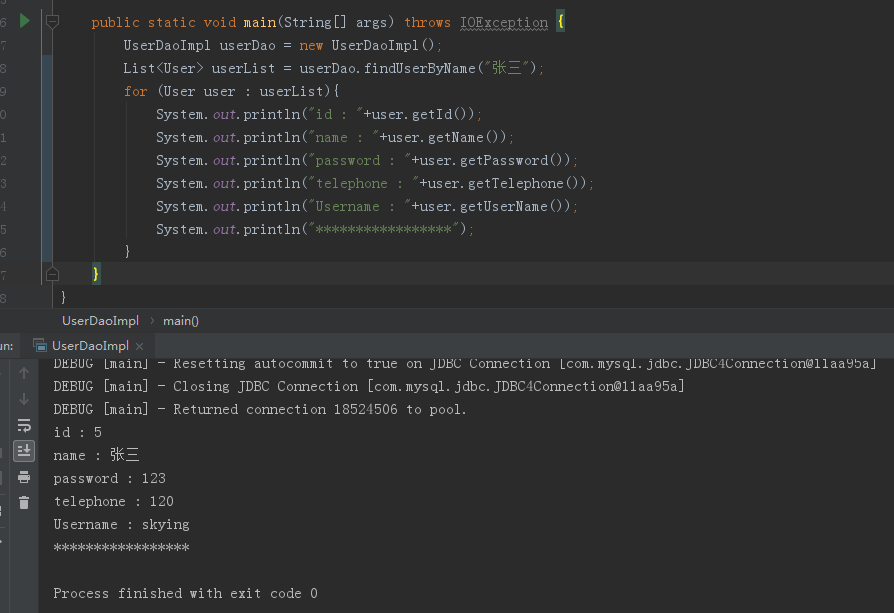Image resolution: width=894 pixels, height=613 pixels.
Task: Click the Up the Stack Trace arrow
Action: point(24,373)
